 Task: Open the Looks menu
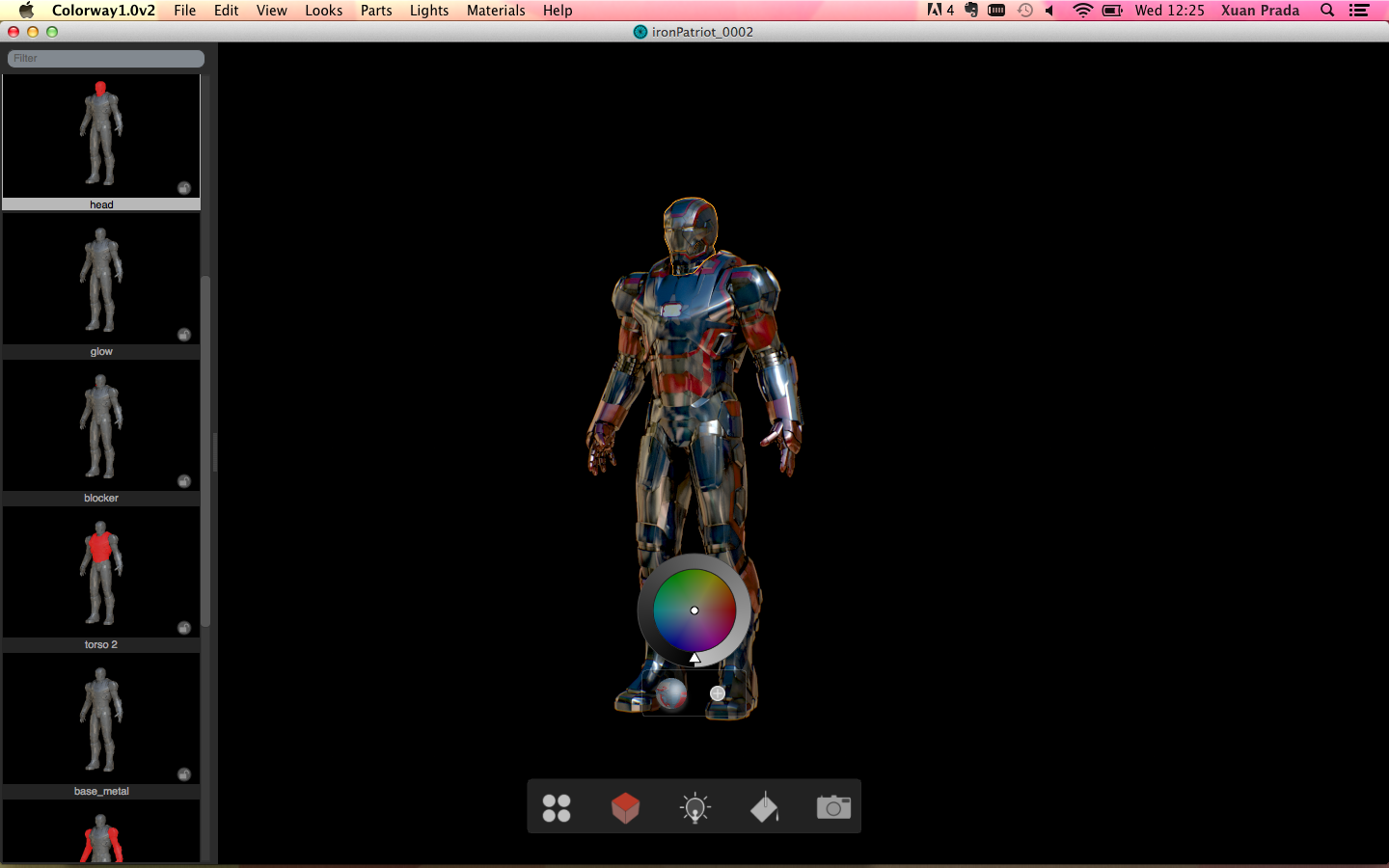(324, 11)
